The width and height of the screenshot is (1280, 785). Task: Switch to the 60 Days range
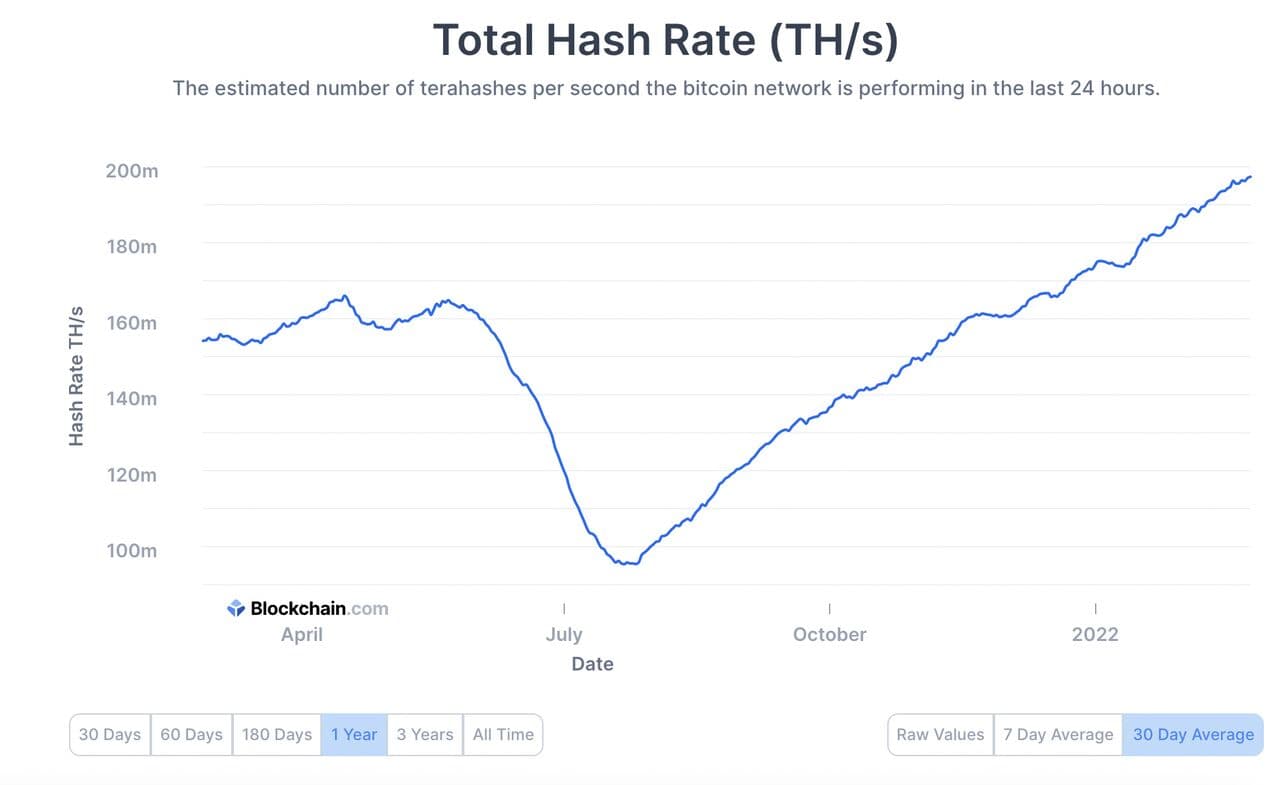tap(191, 734)
